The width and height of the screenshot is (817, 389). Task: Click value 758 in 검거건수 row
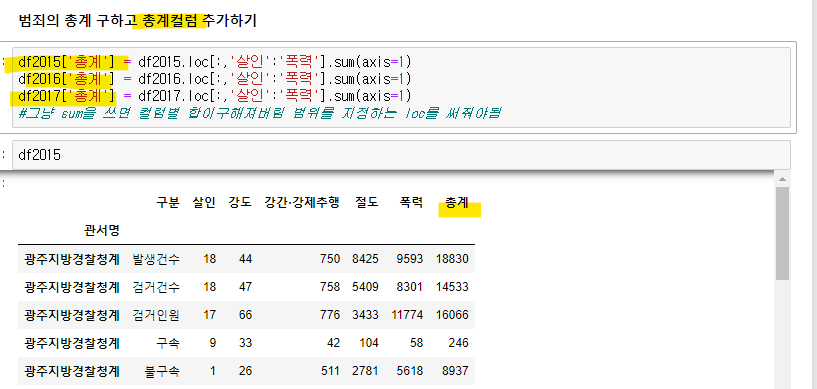pos(330,287)
